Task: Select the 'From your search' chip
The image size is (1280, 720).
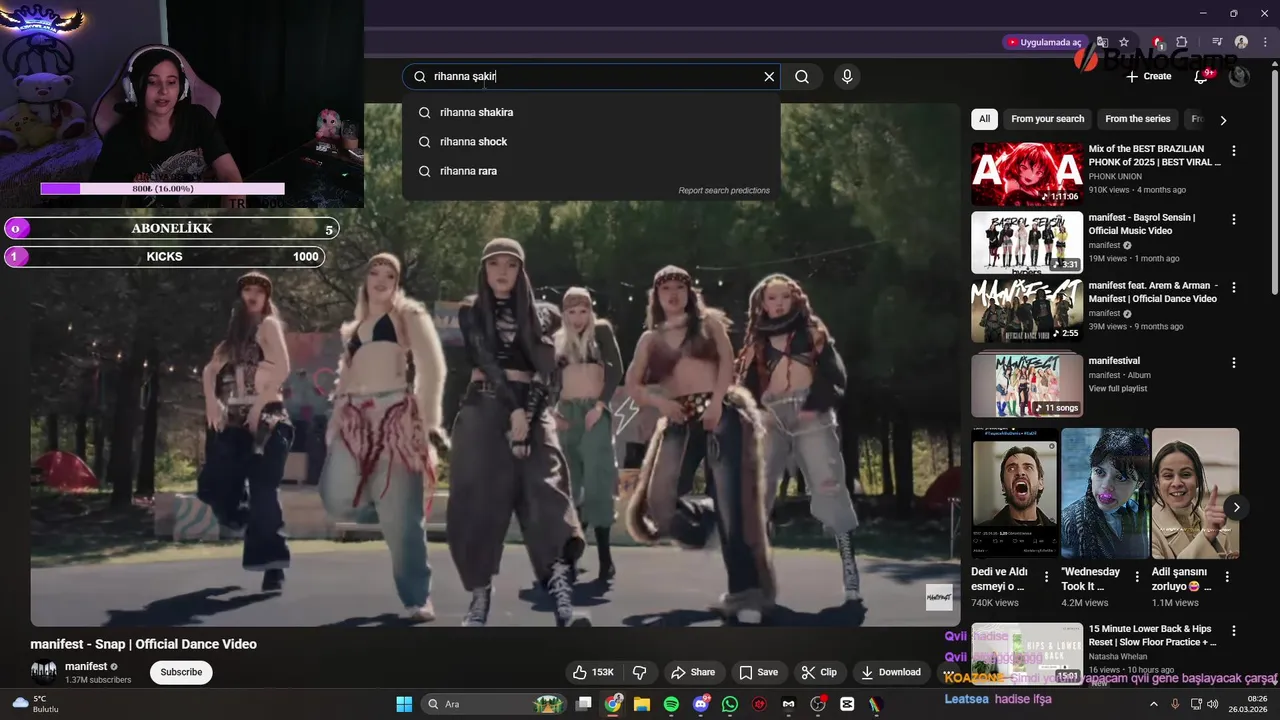Action: [1047, 119]
